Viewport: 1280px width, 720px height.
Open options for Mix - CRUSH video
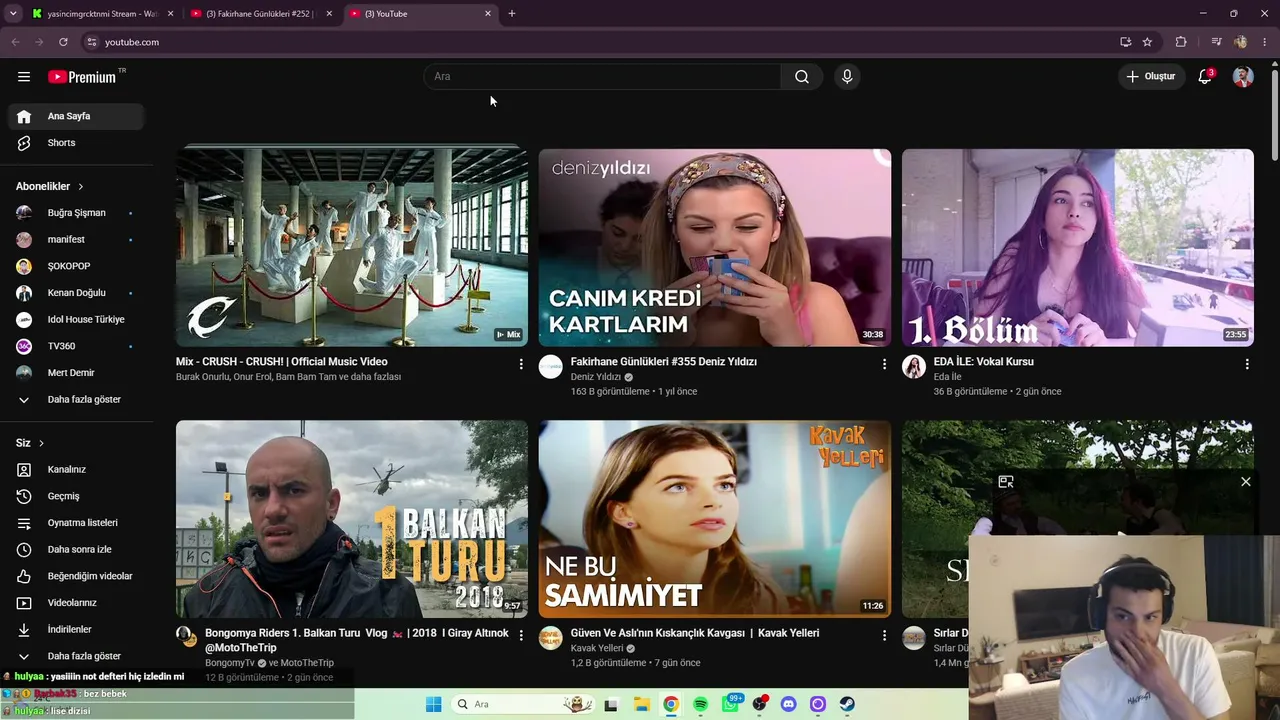pos(521,364)
